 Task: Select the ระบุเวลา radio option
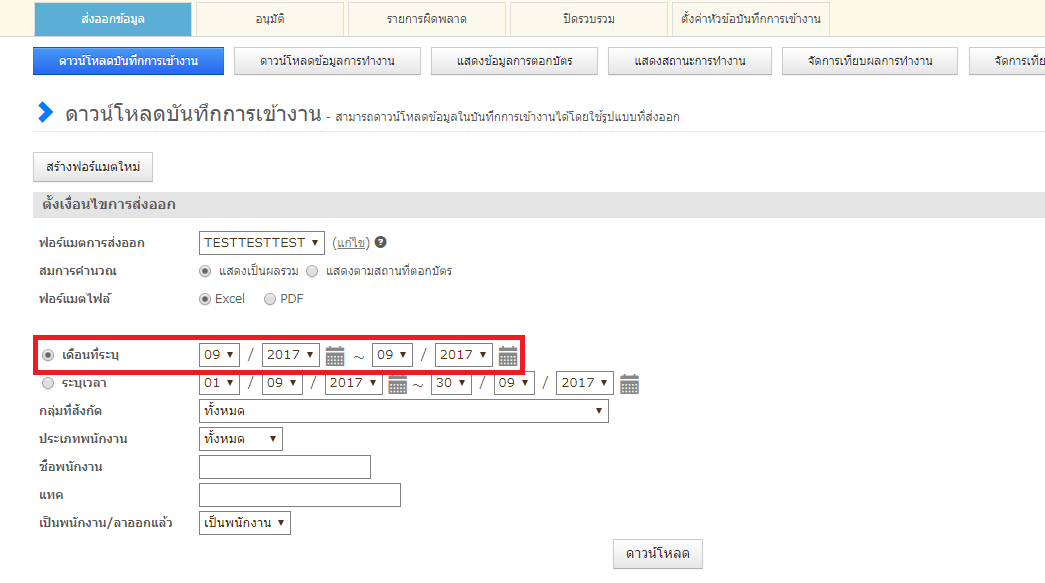coord(48,383)
